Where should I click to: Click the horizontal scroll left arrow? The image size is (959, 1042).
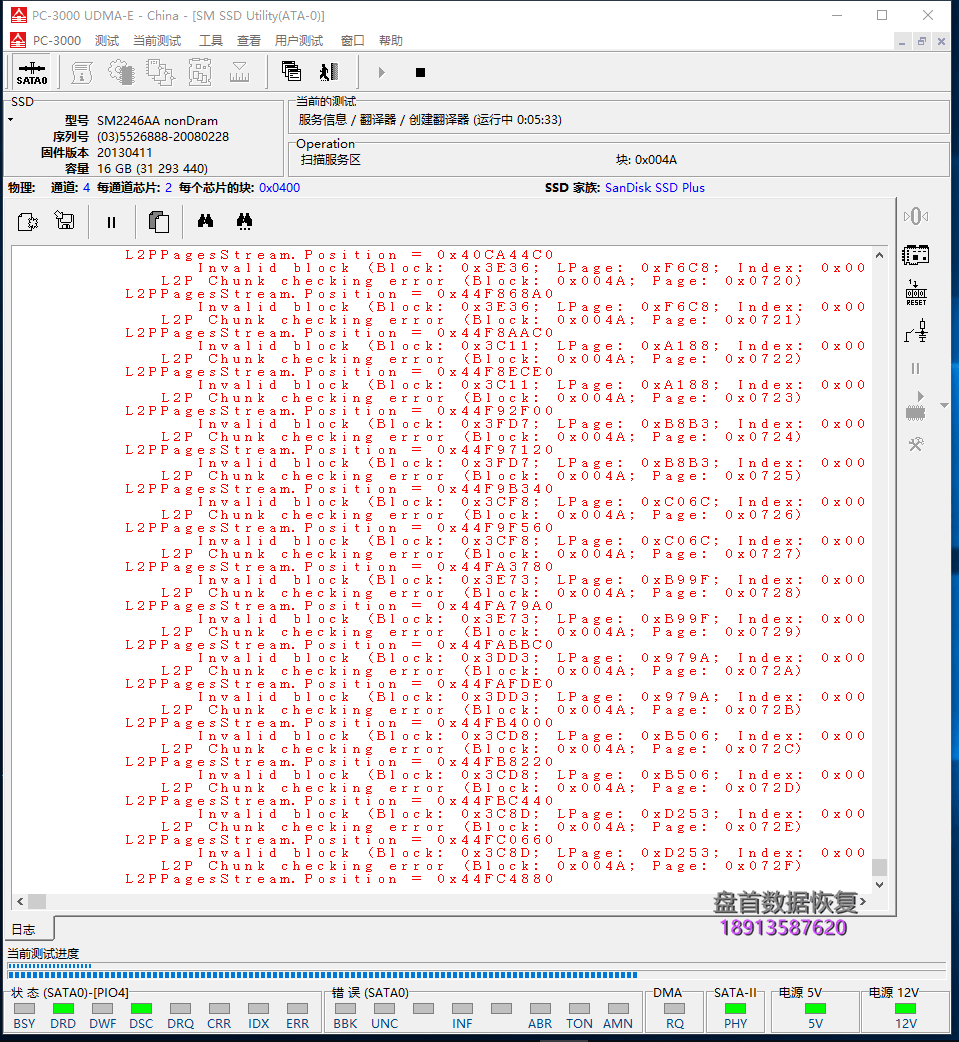point(20,901)
